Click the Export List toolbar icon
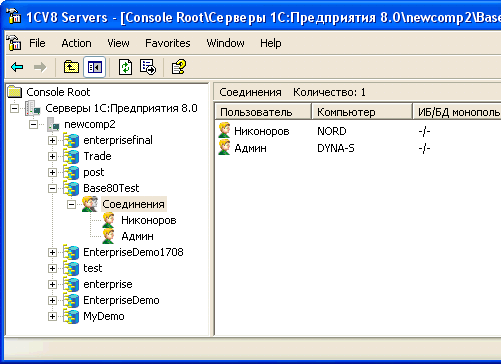The width and height of the screenshot is (501, 364). point(148,67)
